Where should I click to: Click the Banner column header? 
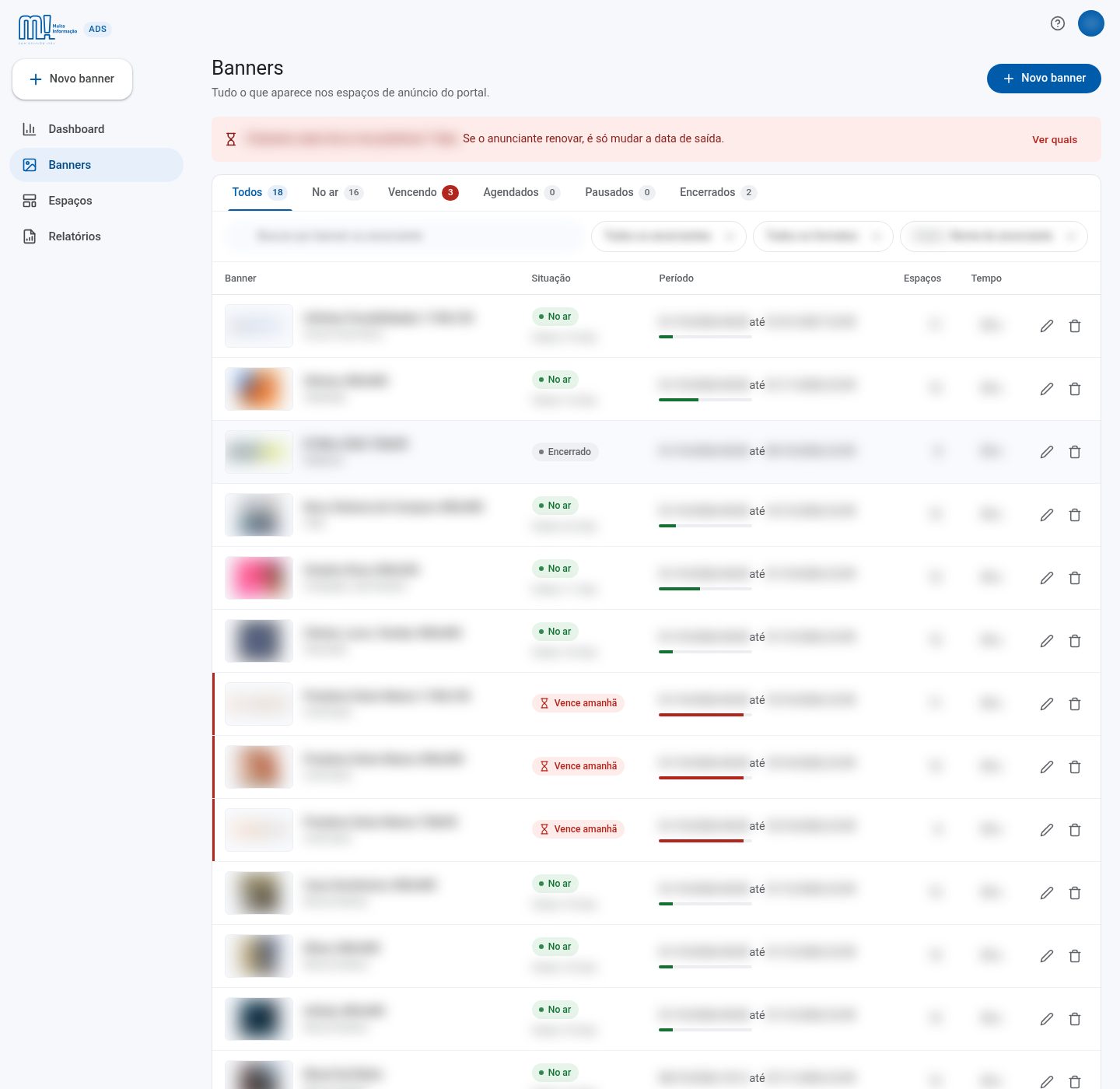point(240,278)
